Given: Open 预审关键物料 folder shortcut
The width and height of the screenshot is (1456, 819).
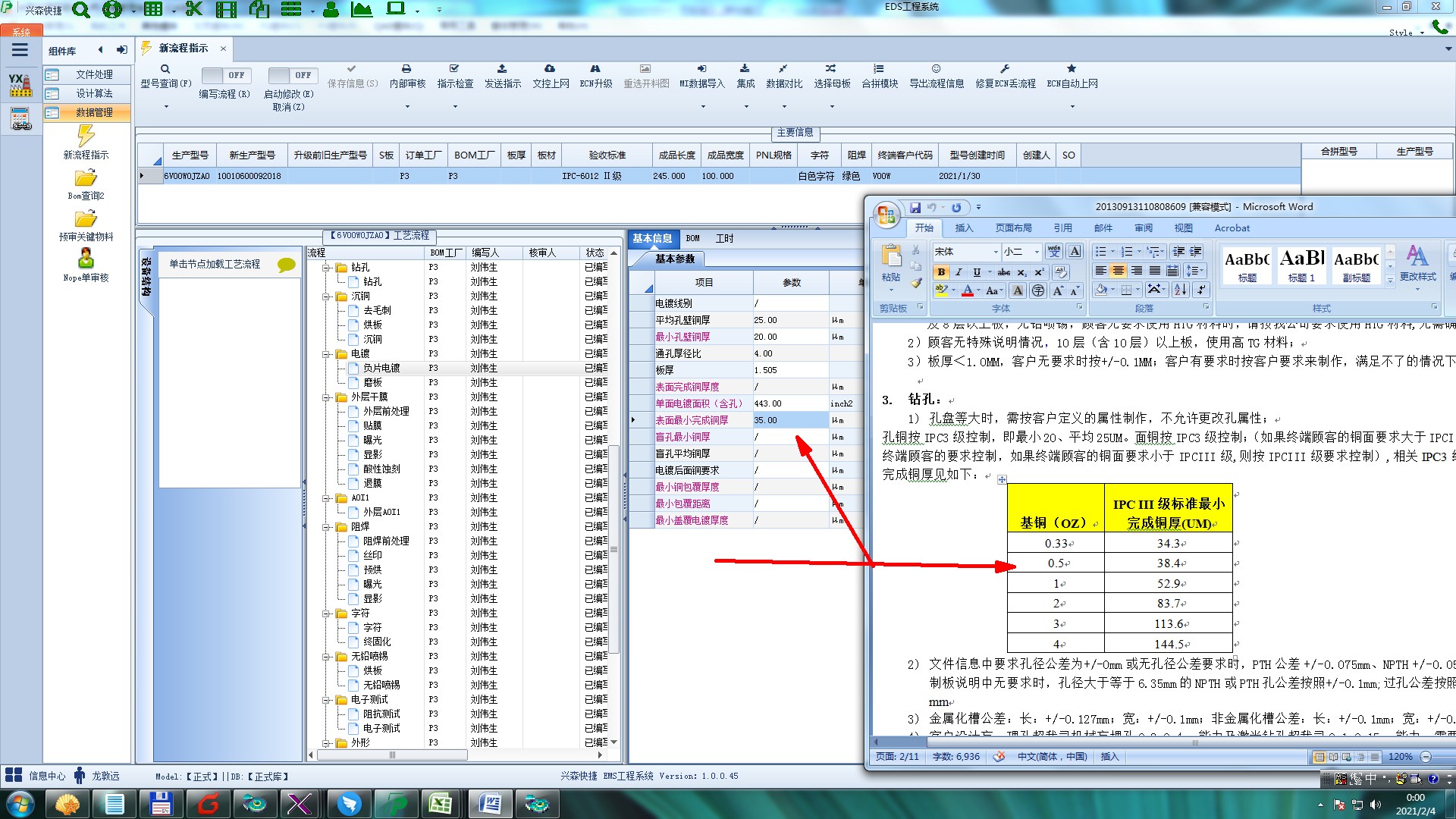Looking at the screenshot, I should click(86, 226).
